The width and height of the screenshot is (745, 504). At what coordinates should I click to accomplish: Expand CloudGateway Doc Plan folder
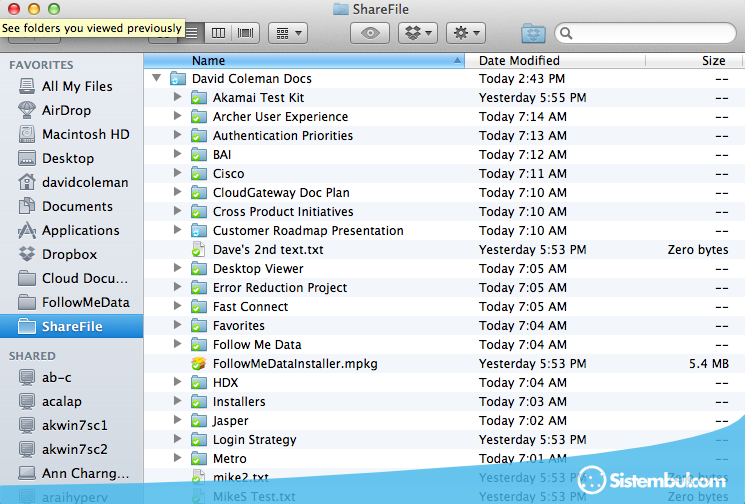[177, 192]
